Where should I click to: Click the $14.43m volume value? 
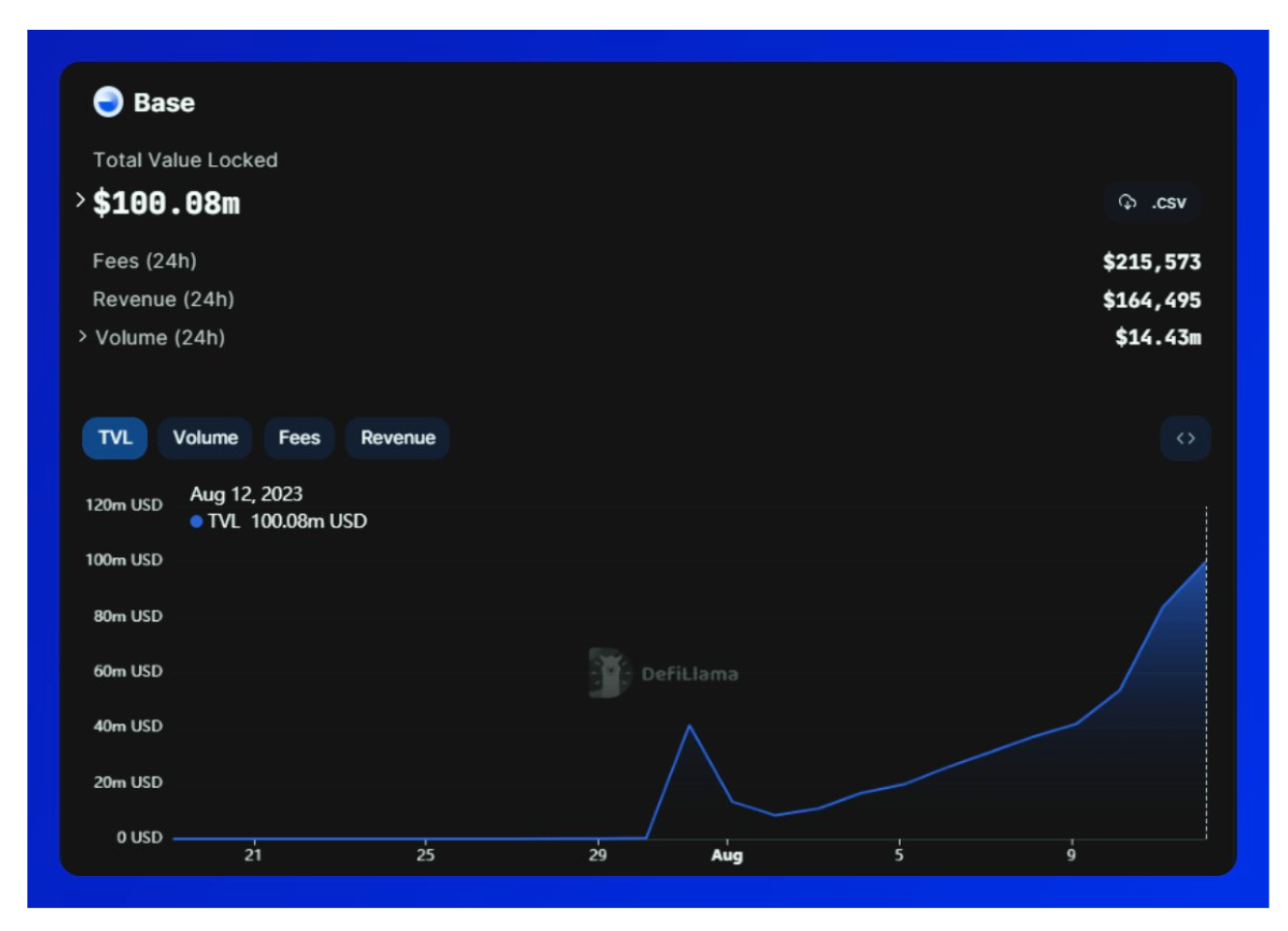pyautogui.click(x=1158, y=337)
